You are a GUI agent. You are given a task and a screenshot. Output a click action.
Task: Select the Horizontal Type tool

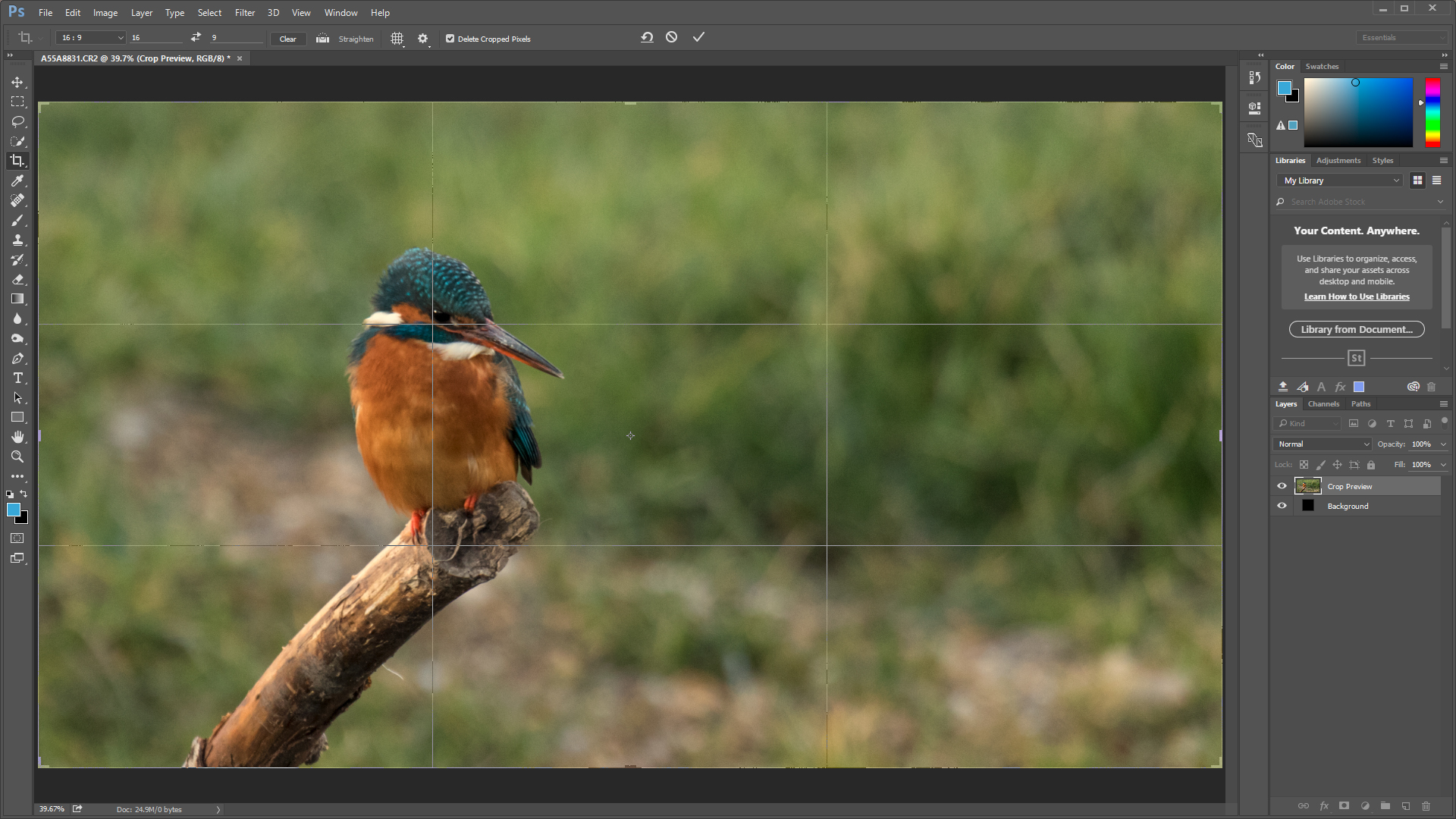17,378
